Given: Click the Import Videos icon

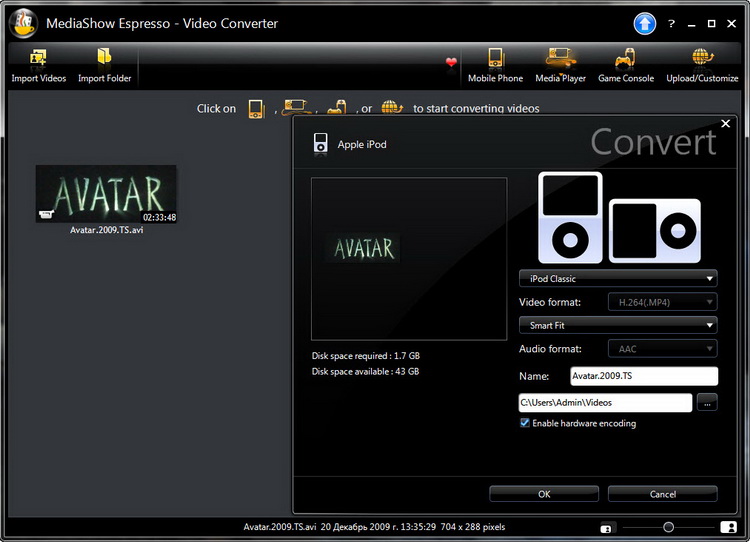Looking at the screenshot, I should pyautogui.click(x=38, y=58).
